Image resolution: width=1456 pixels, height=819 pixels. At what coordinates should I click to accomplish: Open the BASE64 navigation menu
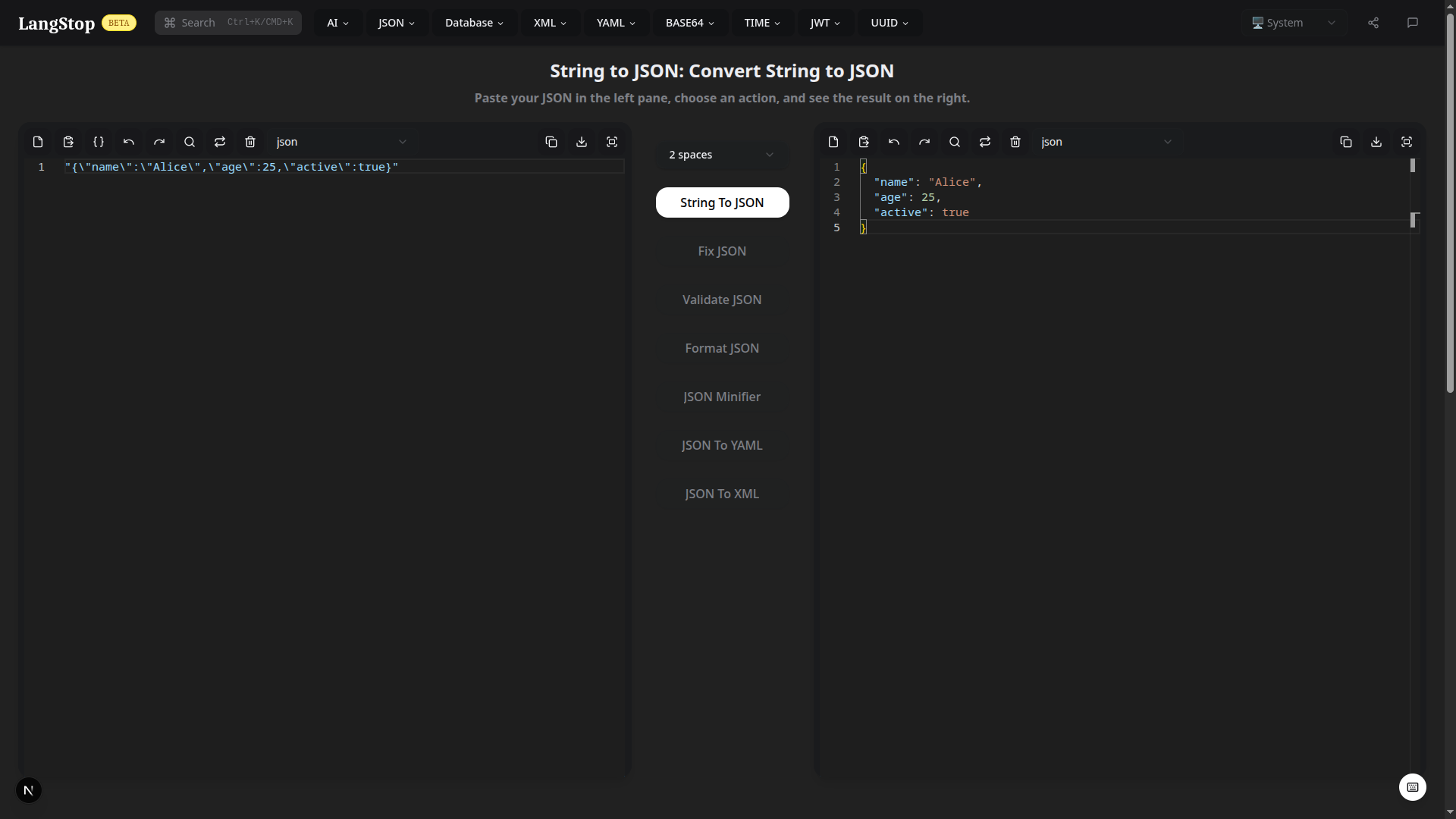689,23
